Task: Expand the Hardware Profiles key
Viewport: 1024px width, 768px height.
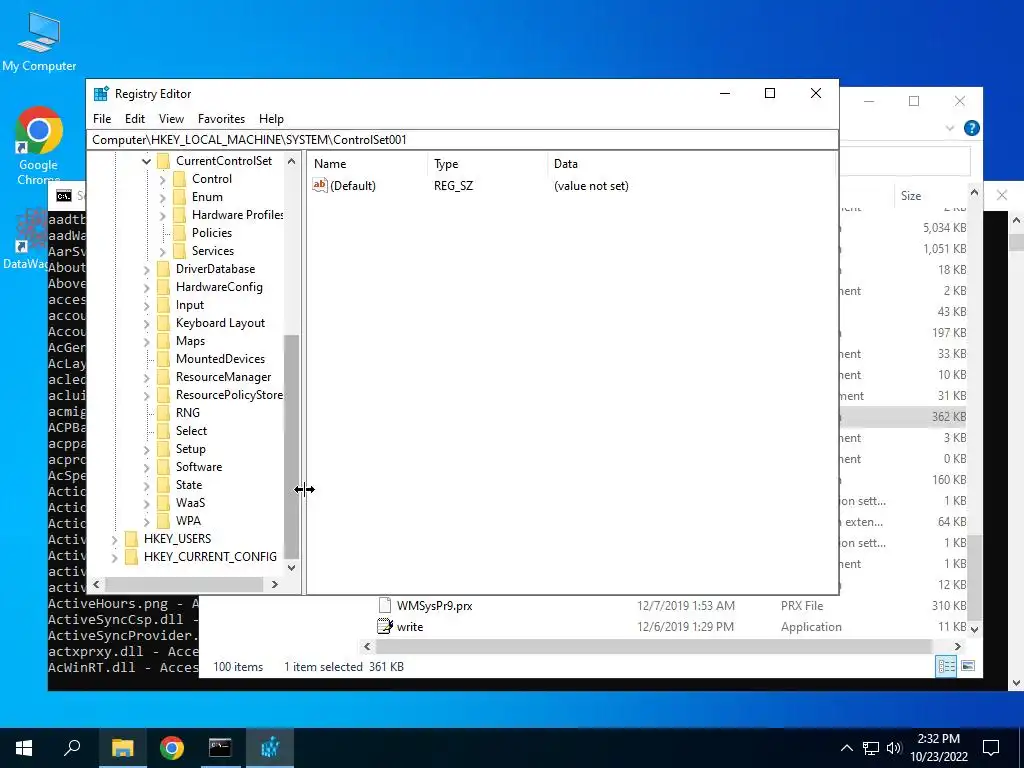Action: 163,216
